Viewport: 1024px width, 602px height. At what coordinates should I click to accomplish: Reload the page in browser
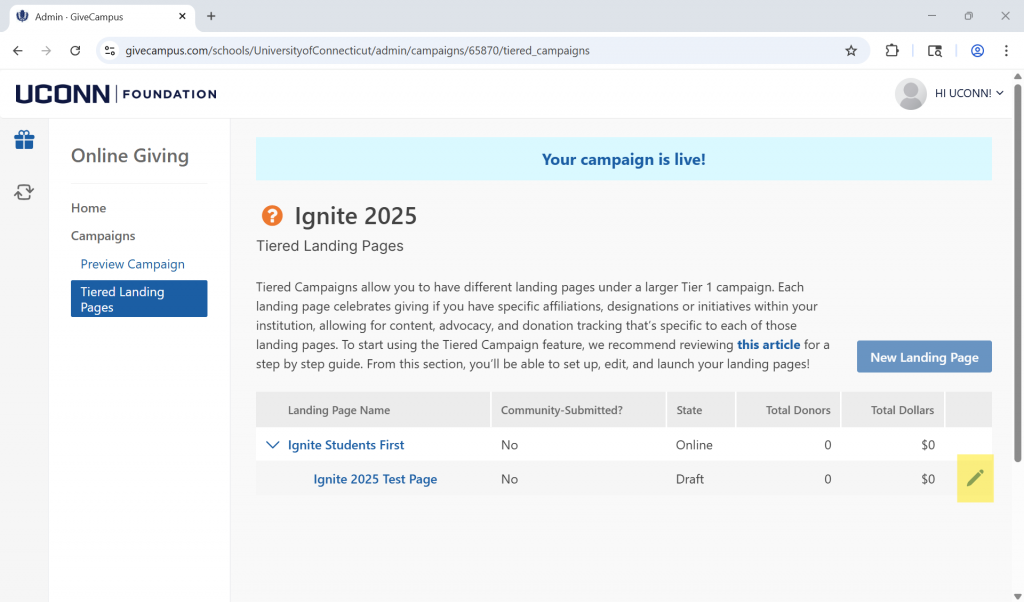pyautogui.click(x=75, y=51)
